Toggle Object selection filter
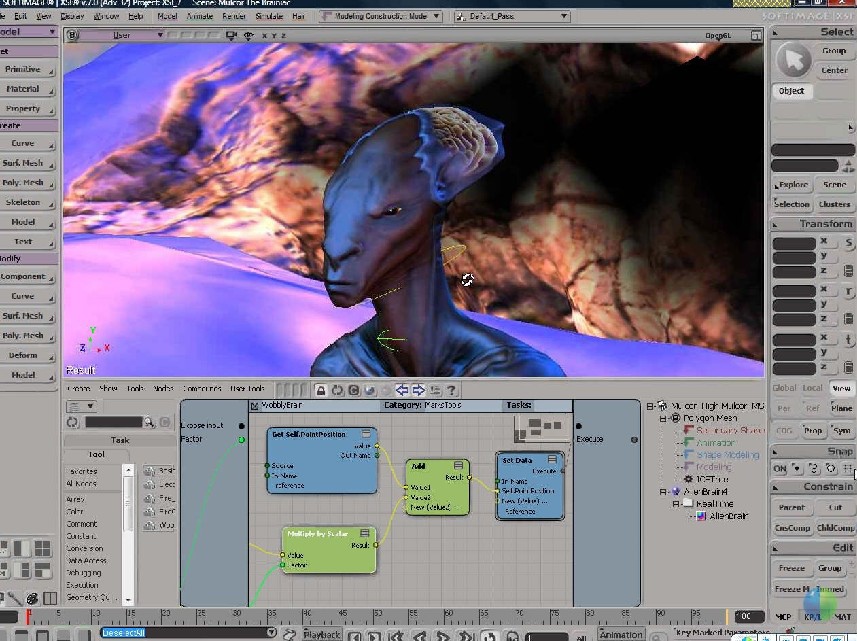The height and width of the screenshot is (641, 857). [x=792, y=91]
